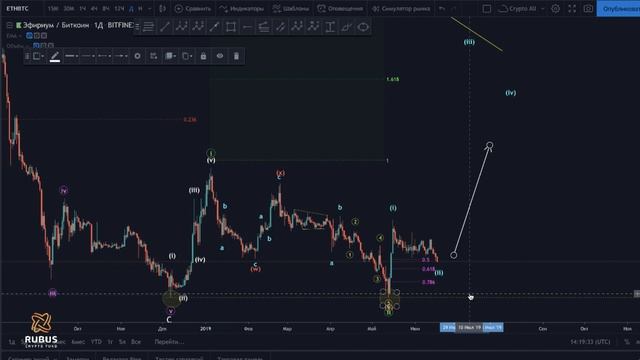Click the blue Опубликовать publish button
640x360 pixels.
pos(618,9)
